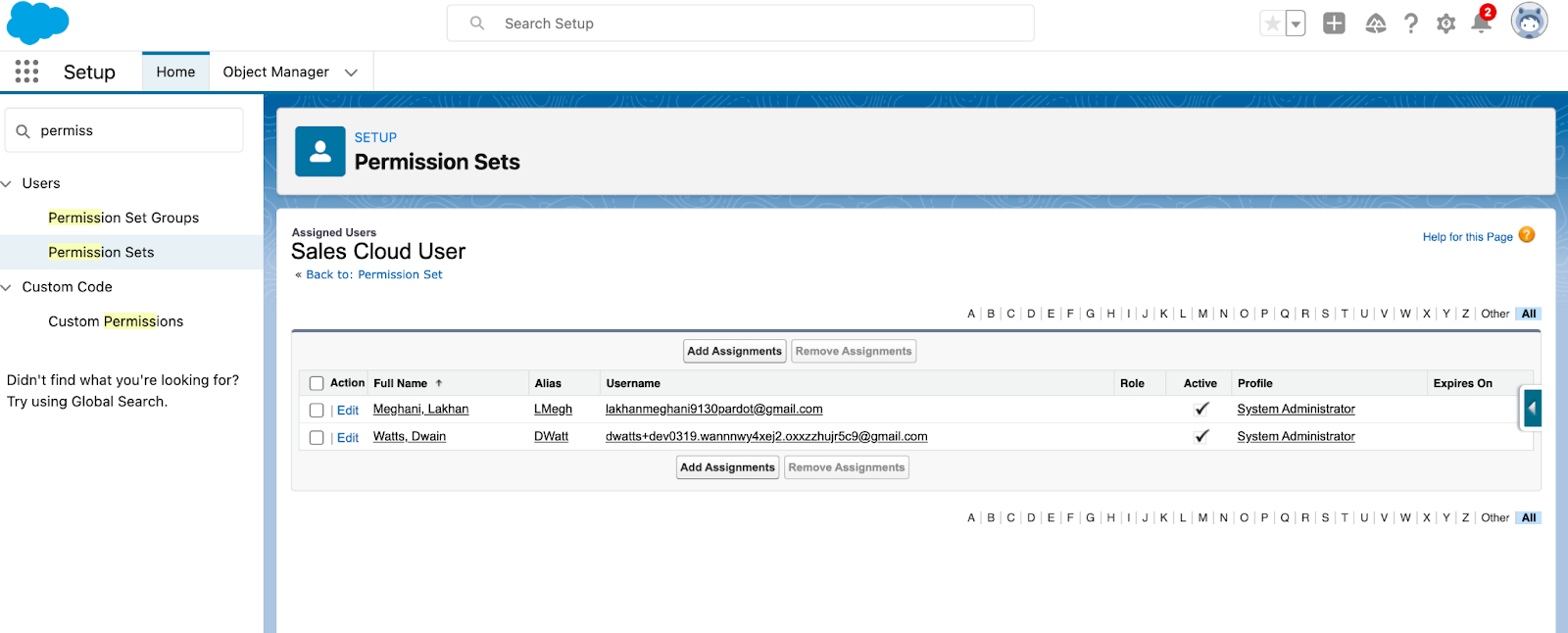
Task: Expand the collapsed side panel arrow
Action: pyautogui.click(x=1532, y=408)
